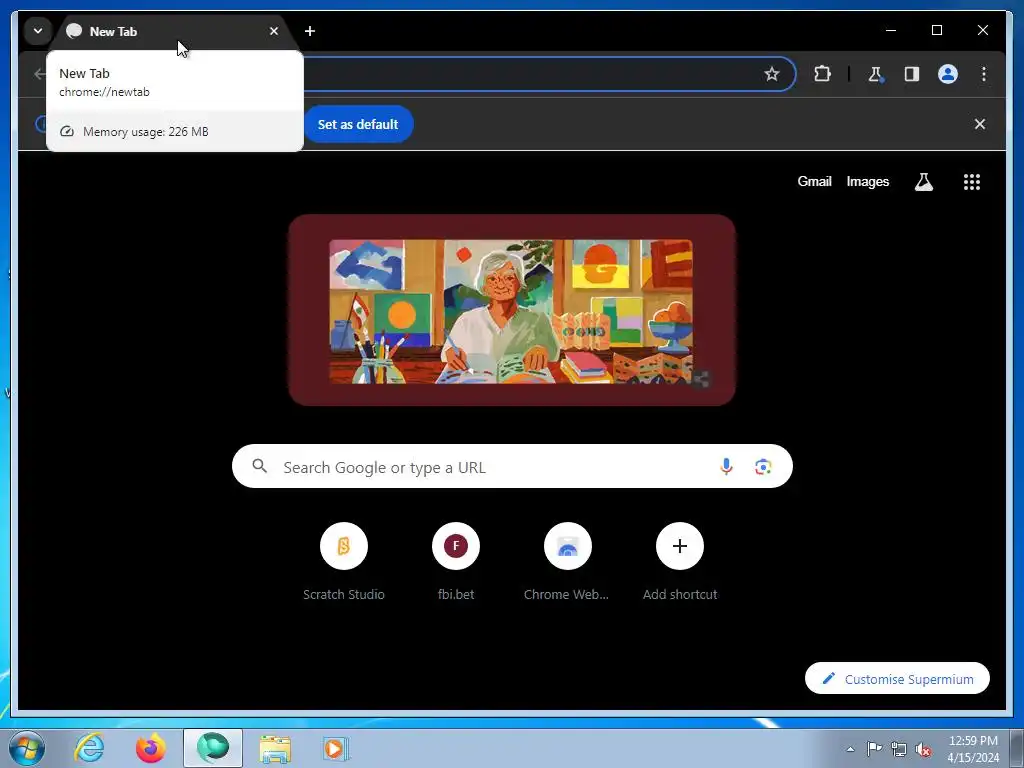
Task: Launch Firefox from taskbar
Action: pos(150,748)
